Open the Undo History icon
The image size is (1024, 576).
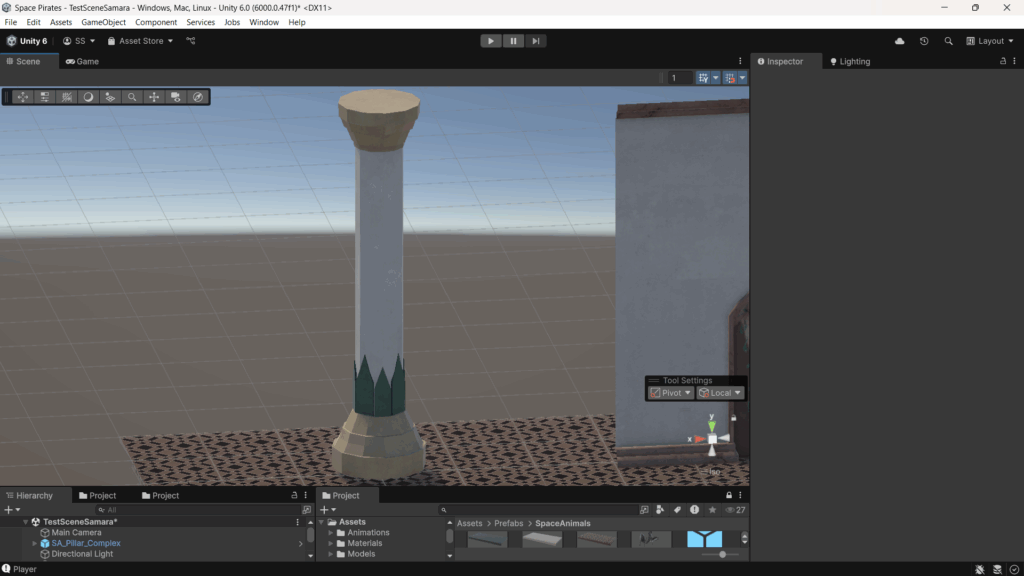click(923, 41)
